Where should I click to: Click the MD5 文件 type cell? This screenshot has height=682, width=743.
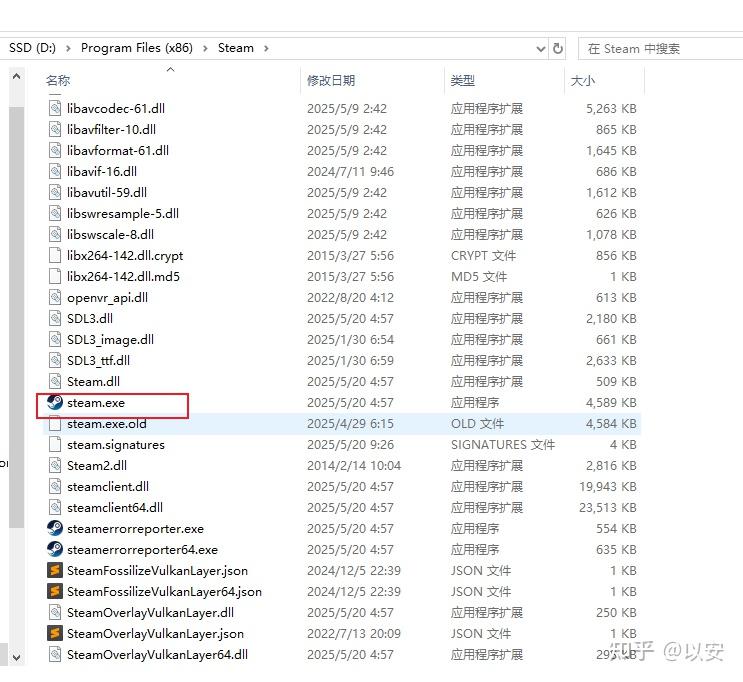[479, 276]
